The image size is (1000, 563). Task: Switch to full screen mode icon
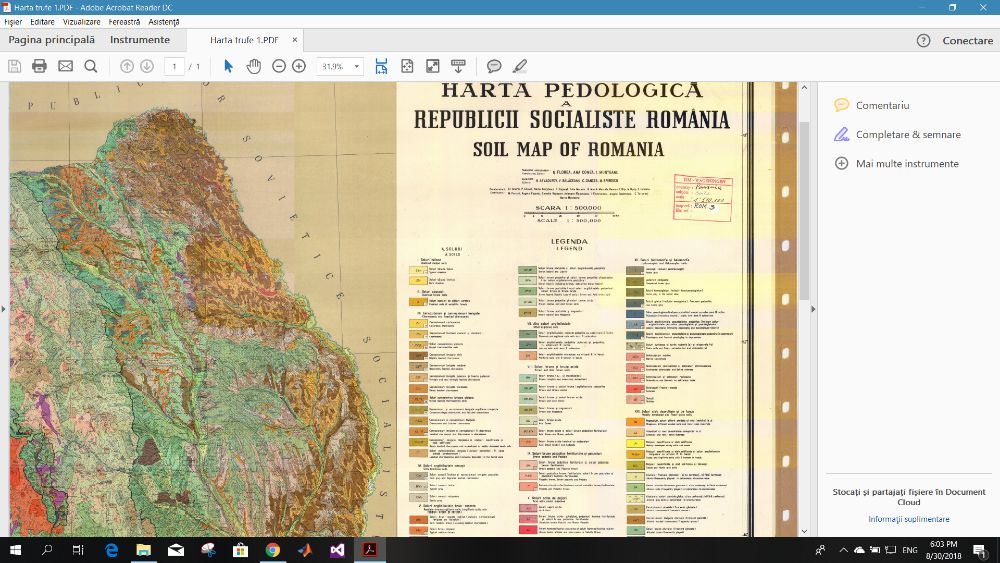tap(432, 66)
